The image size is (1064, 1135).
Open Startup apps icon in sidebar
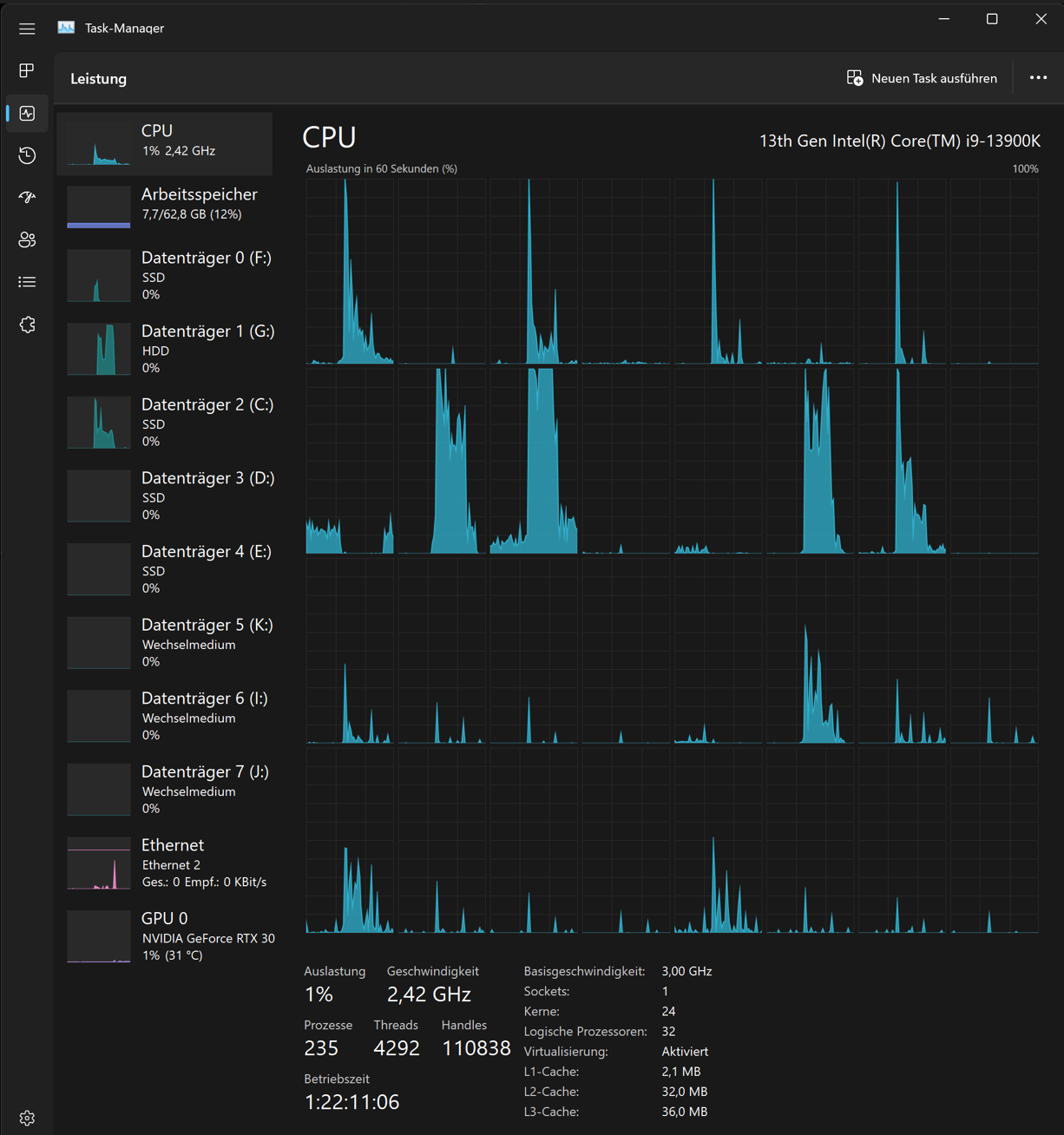pyautogui.click(x=27, y=197)
